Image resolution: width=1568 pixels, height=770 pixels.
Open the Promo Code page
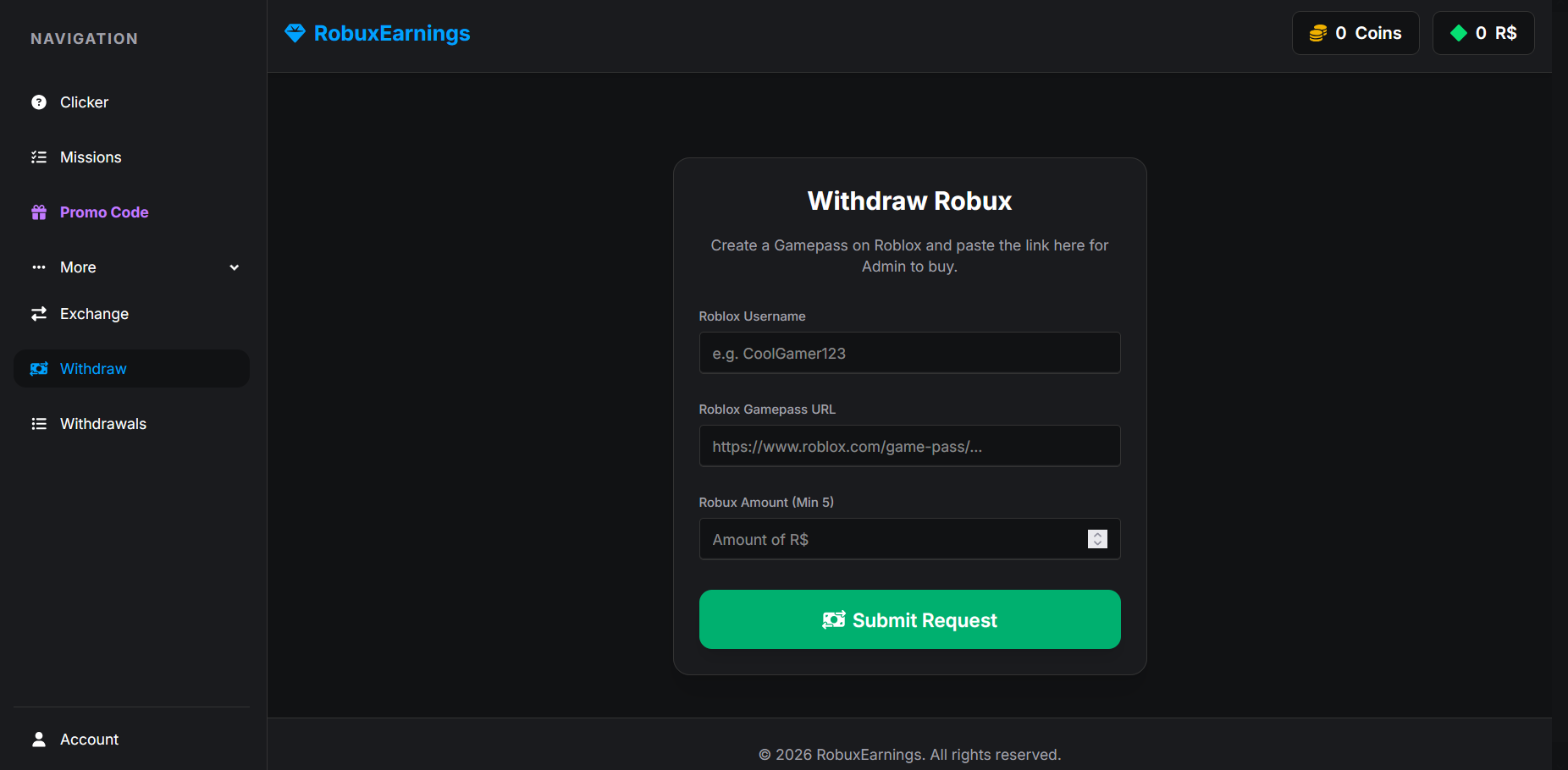click(131, 212)
